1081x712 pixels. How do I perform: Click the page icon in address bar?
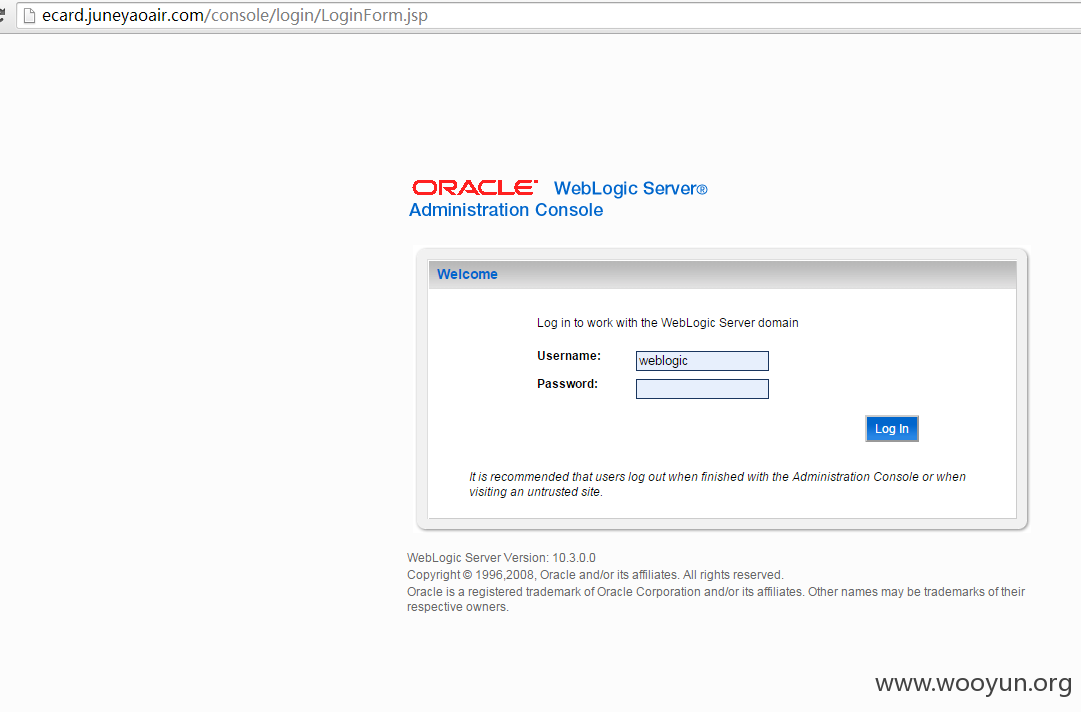click(x=29, y=15)
